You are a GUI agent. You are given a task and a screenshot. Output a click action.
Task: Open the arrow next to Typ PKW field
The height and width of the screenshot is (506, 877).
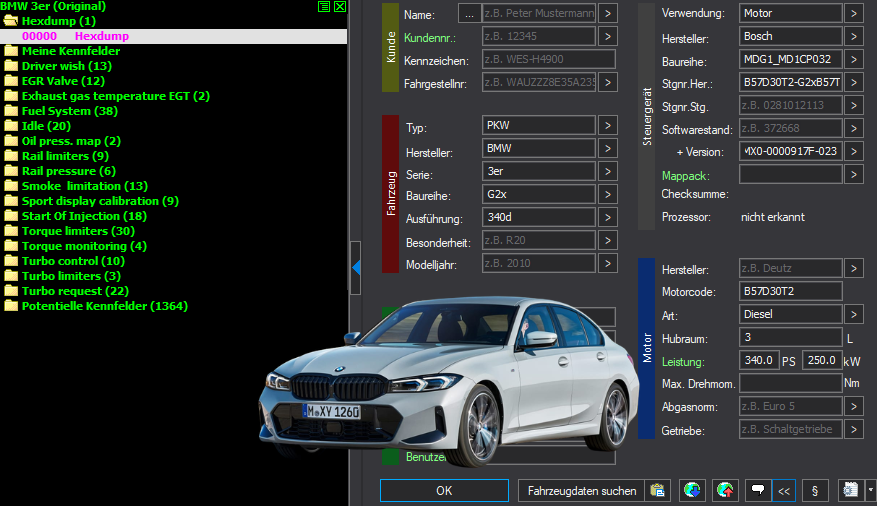pyautogui.click(x=608, y=125)
